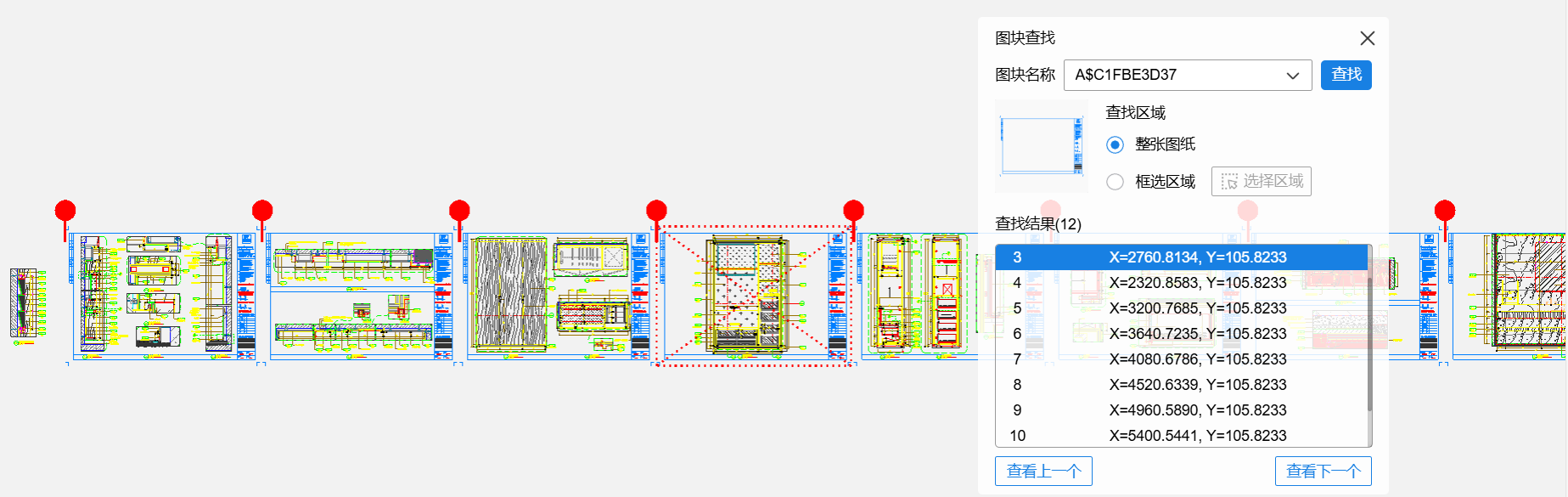Click red pin at highlighted frame's top-right corner
The image size is (1568, 497).
[x=853, y=211]
